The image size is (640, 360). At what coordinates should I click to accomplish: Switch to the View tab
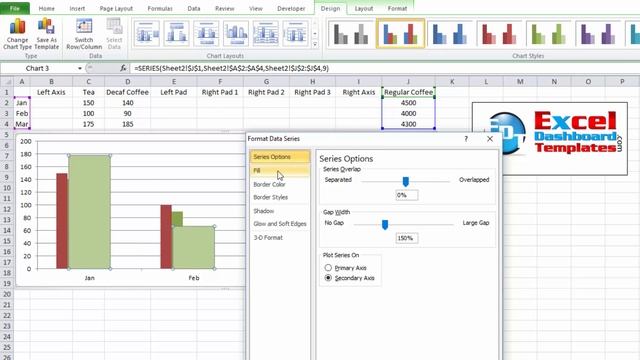(256, 8)
